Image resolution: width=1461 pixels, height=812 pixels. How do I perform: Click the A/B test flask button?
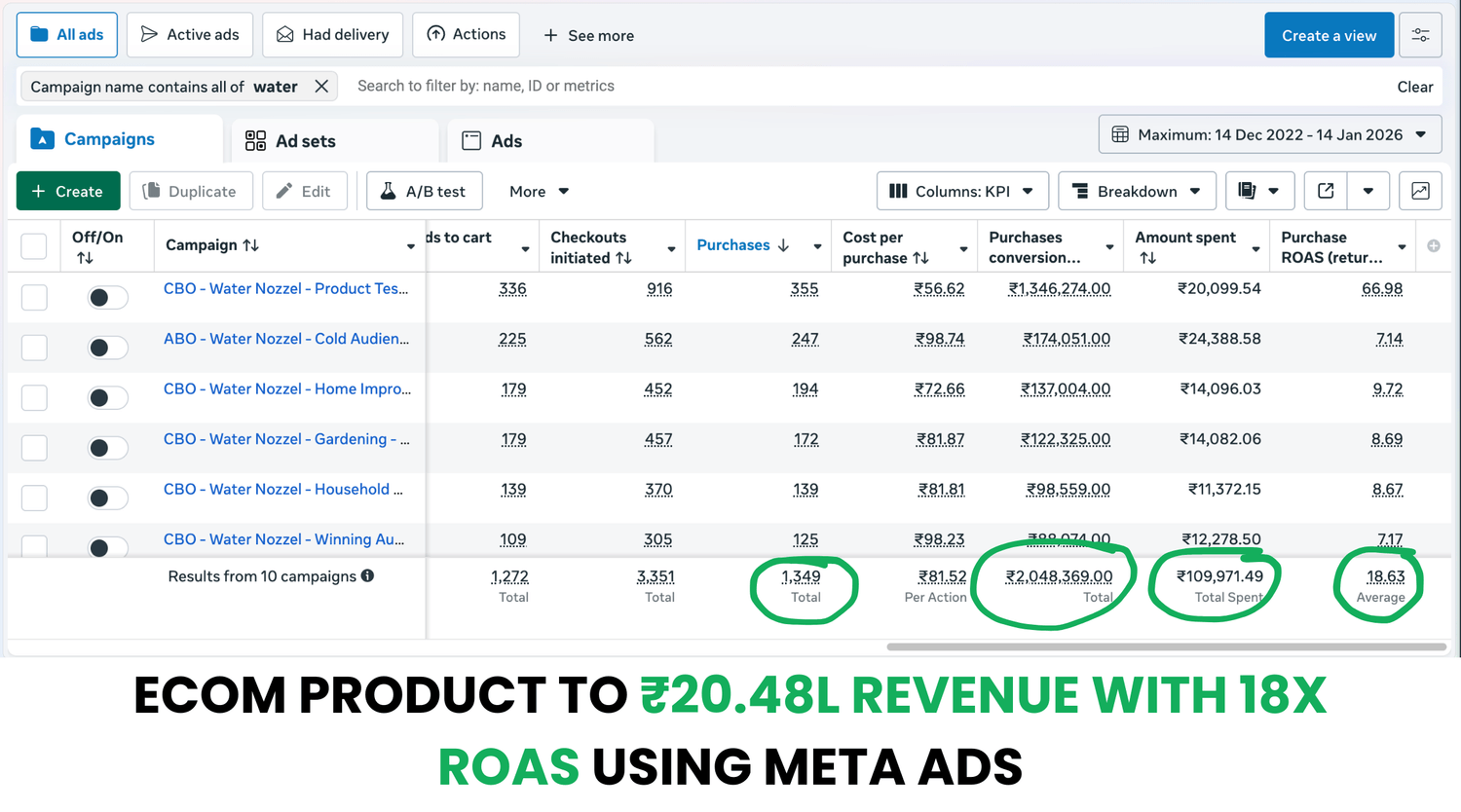(x=424, y=191)
